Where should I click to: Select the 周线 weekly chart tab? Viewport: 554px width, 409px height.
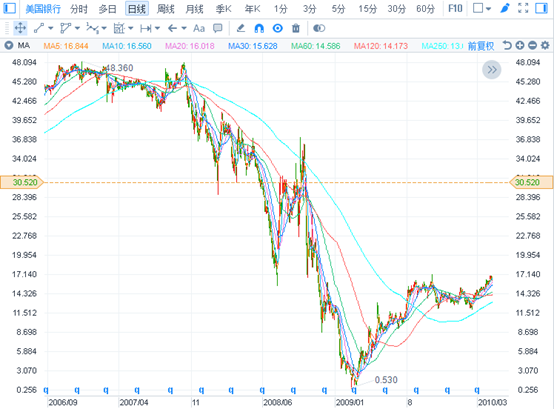pos(165,9)
